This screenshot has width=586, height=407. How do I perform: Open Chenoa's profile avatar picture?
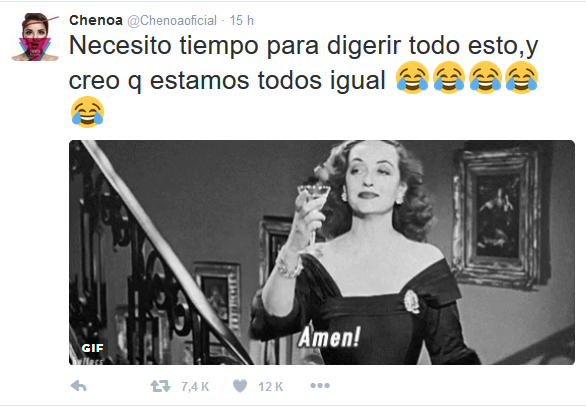(x=35, y=37)
